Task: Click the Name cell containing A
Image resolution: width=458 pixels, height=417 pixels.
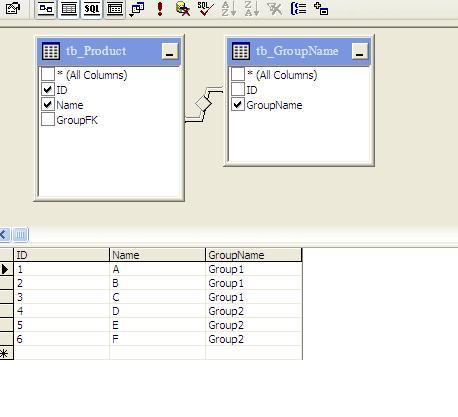Action: pos(157,269)
